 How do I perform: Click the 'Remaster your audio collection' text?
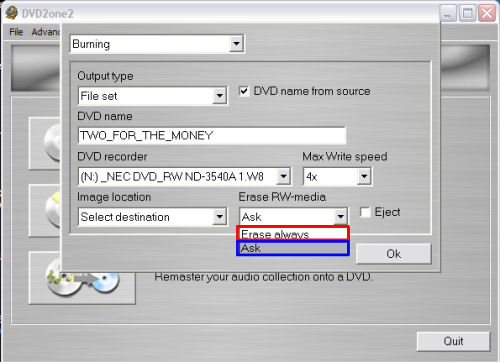(x=263, y=277)
